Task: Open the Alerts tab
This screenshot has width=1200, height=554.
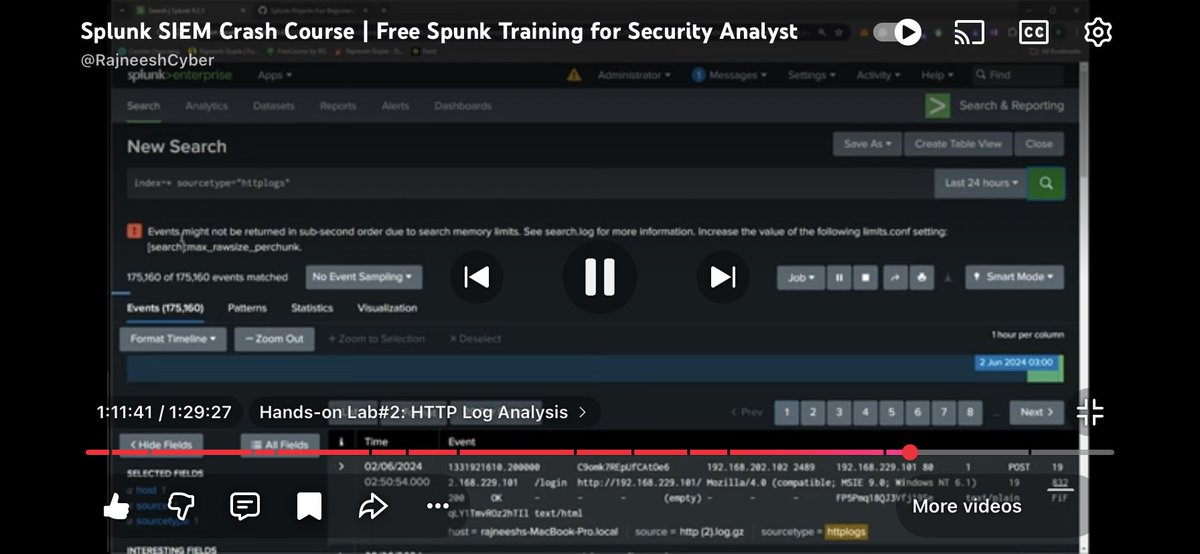Action: pyautogui.click(x=395, y=106)
